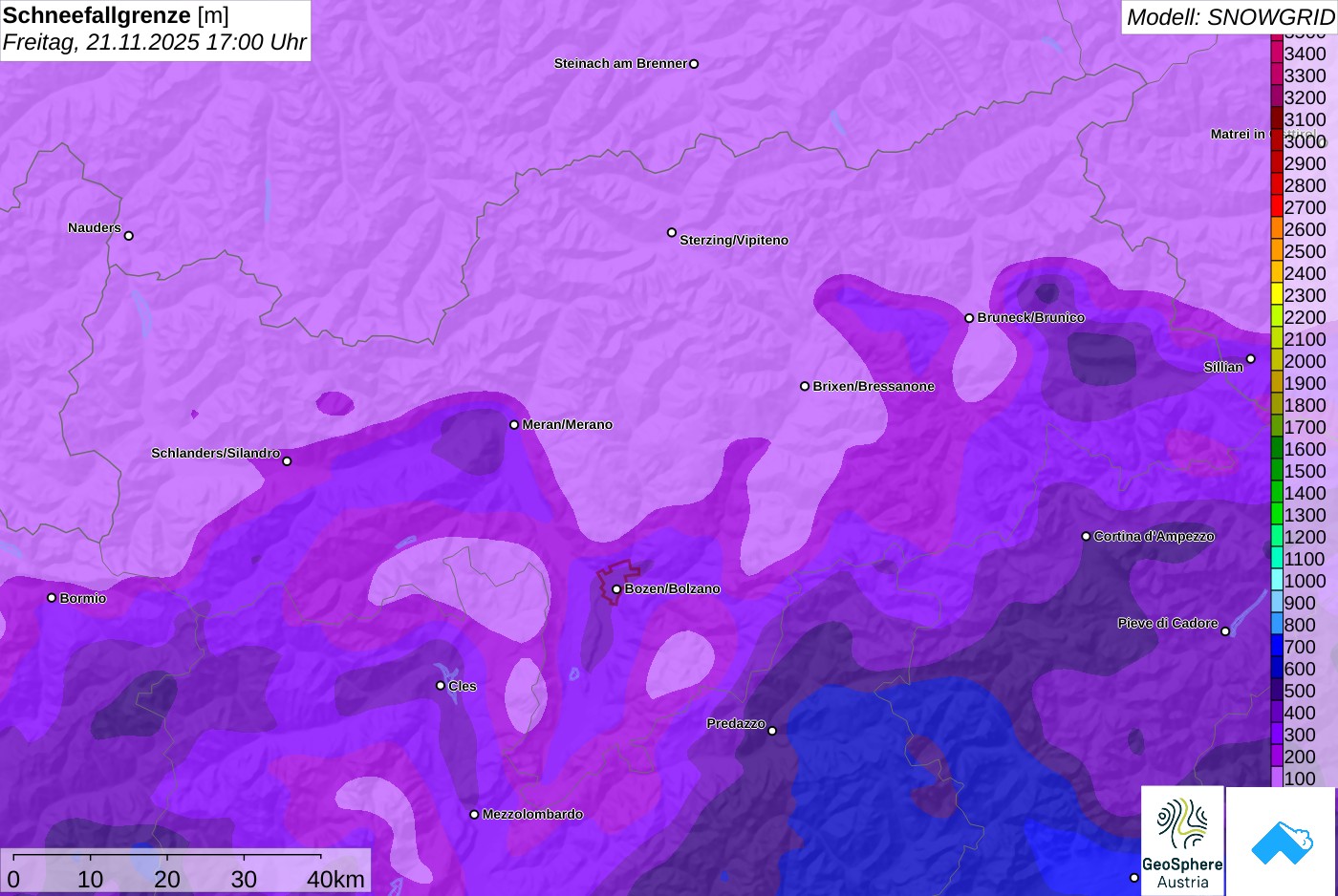This screenshot has height=896, width=1338.
Task: Click the Cortina d'Ampezzo text label
Action: (x=1155, y=536)
